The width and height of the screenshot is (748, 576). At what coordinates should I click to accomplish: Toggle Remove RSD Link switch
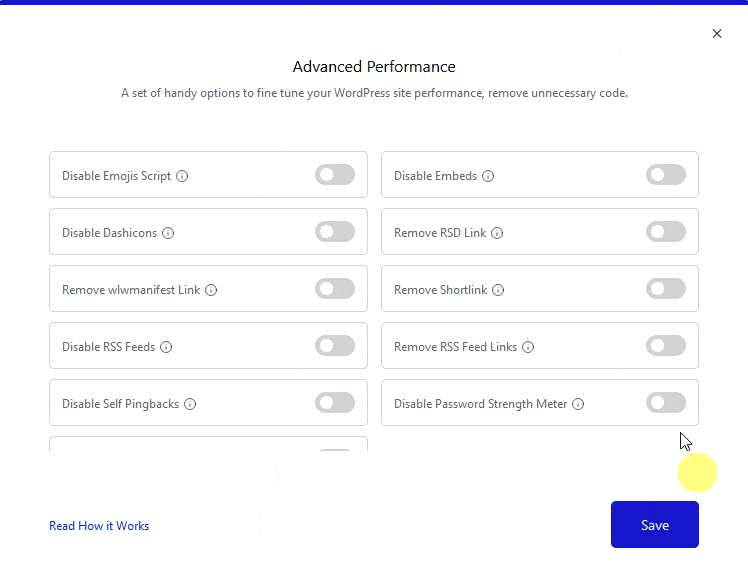666,232
